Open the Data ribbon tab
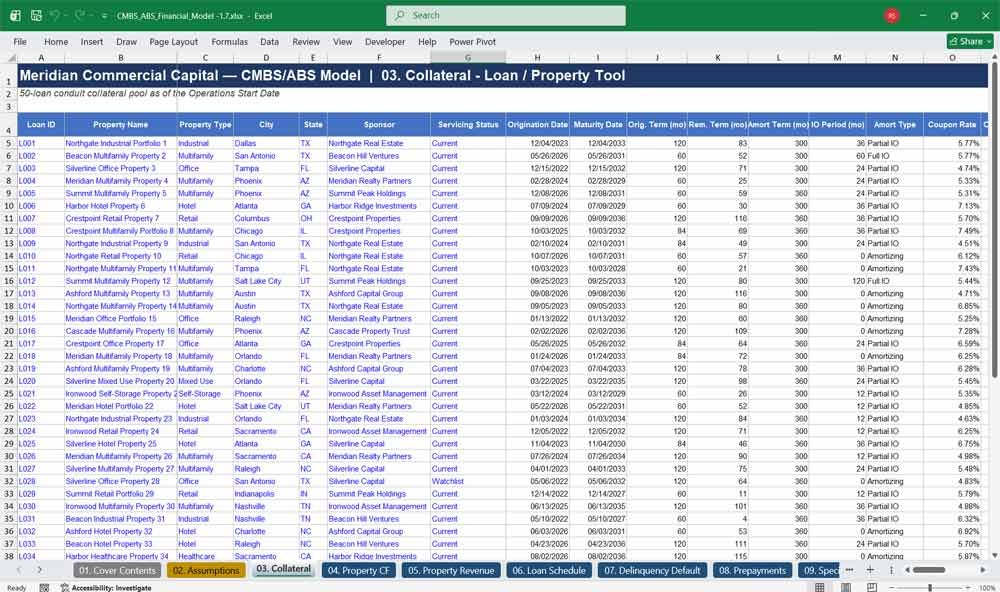 [269, 41]
